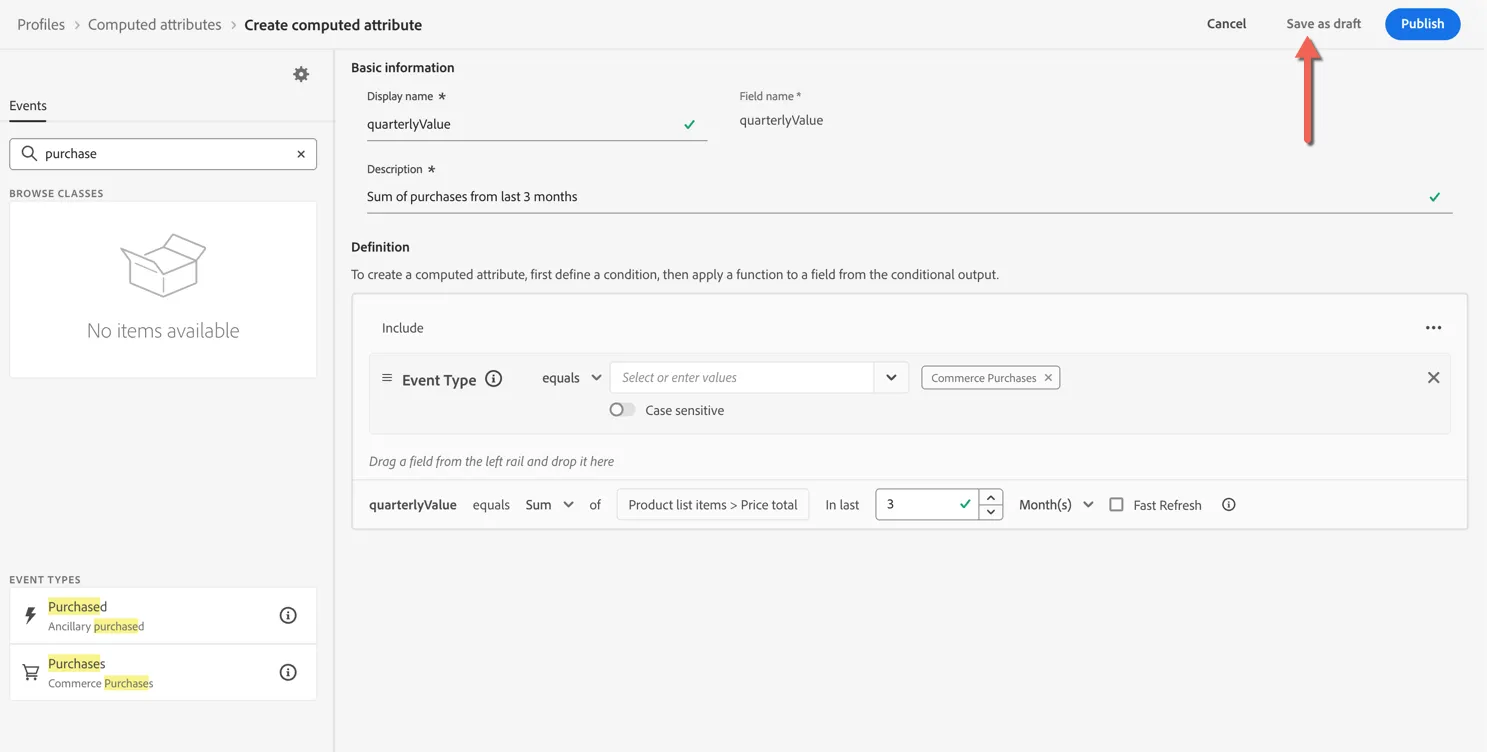Open the Include container more options menu
Image resolution: width=1487 pixels, height=752 pixels.
point(1433,328)
